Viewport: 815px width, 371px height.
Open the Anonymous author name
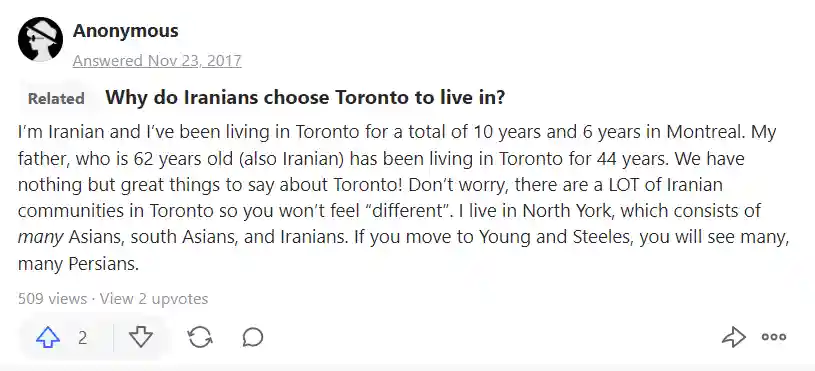126,31
